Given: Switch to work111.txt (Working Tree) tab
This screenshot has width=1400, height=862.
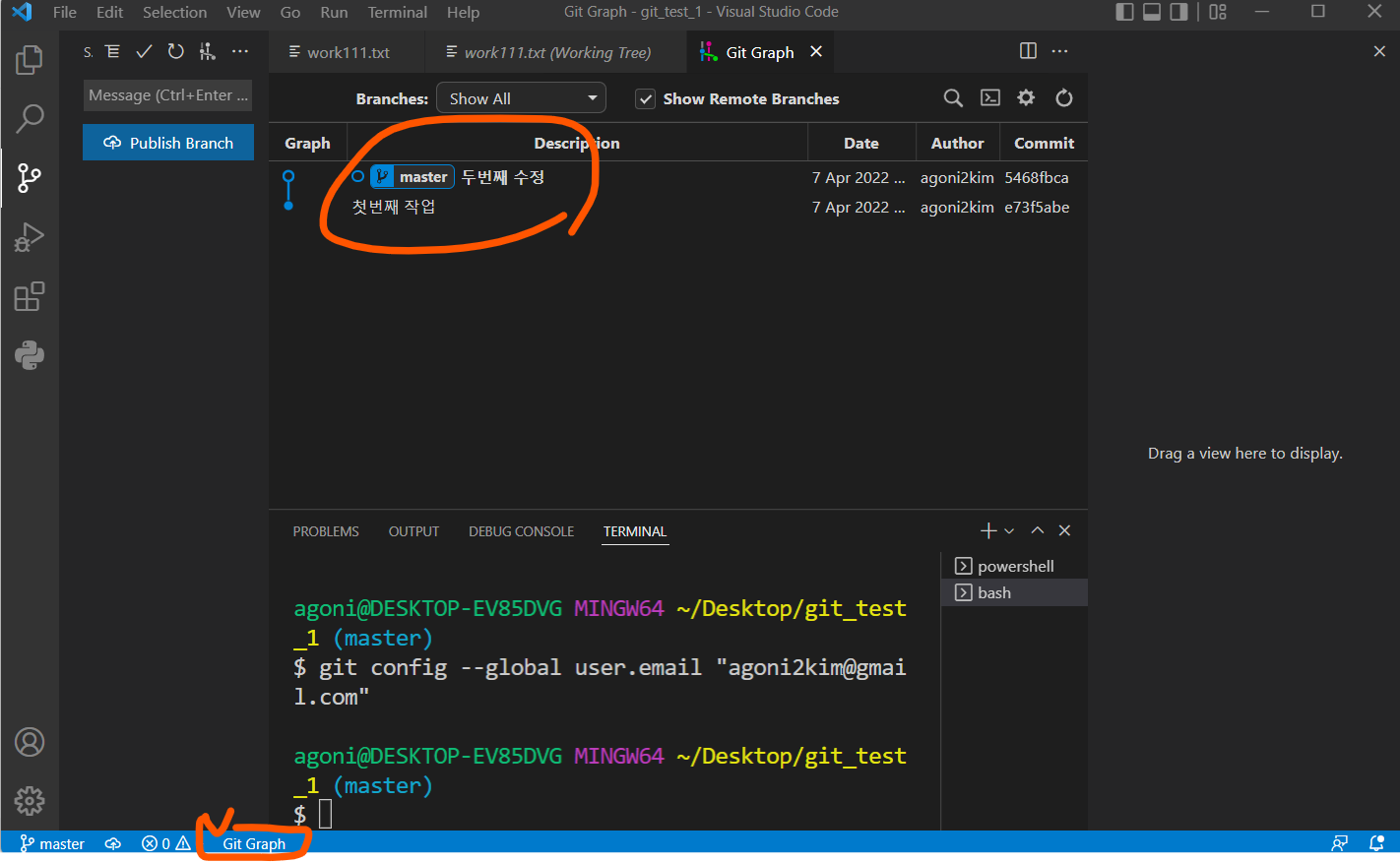Looking at the screenshot, I should click(x=556, y=52).
